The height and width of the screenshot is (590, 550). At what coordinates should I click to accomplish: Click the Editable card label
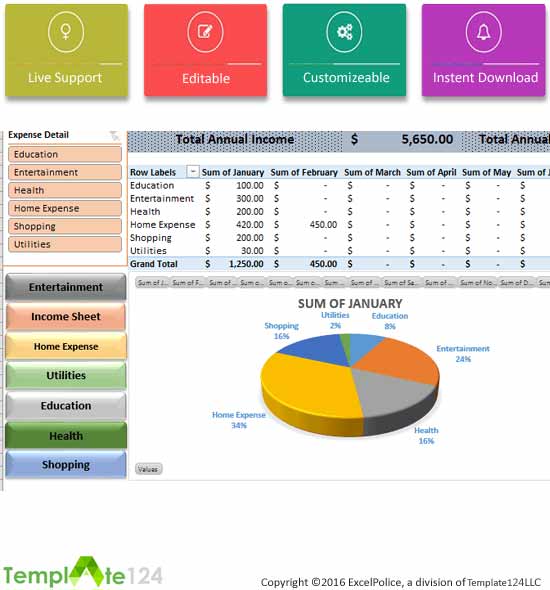[x=206, y=78]
